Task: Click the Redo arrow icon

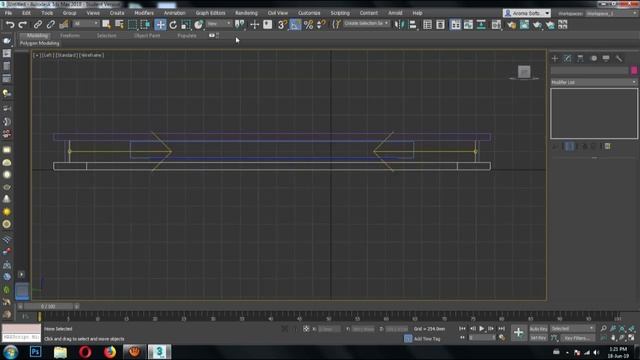Action: 23,24
